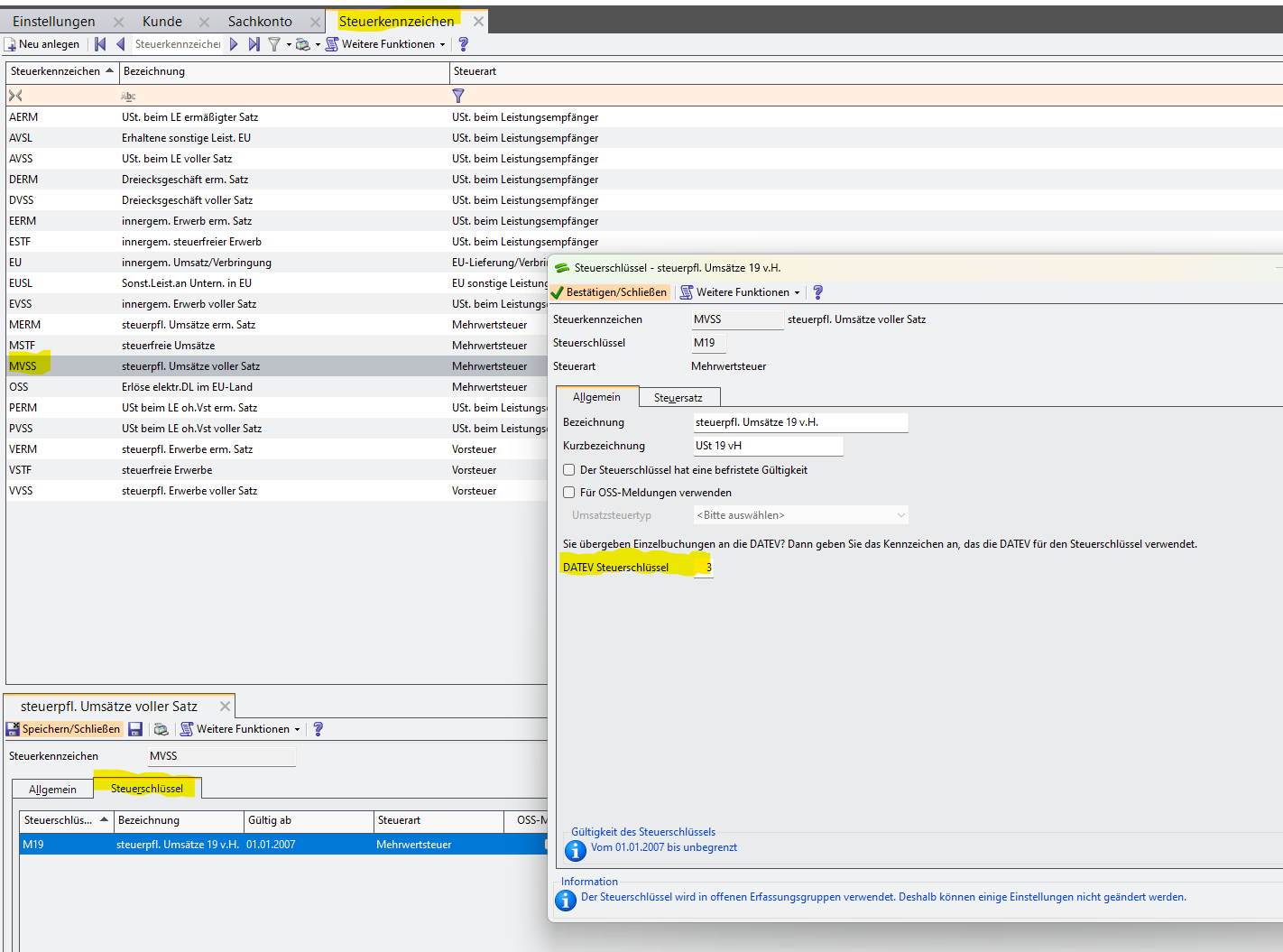Switch to the Sachkonto tab
This screenshot has height=952, width=1283.
point(260,21)
